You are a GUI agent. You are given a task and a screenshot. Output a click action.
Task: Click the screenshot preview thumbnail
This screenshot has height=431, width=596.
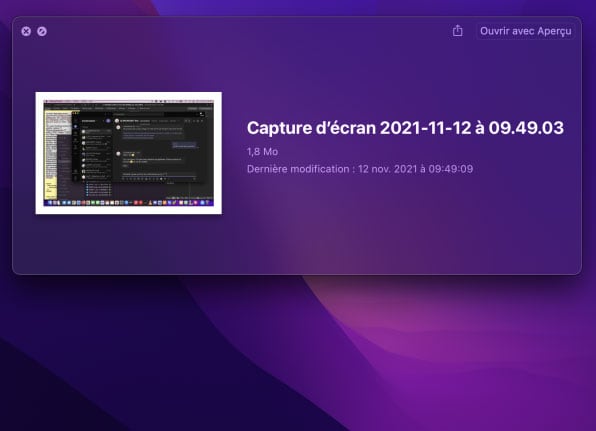[x=128, y=153]
